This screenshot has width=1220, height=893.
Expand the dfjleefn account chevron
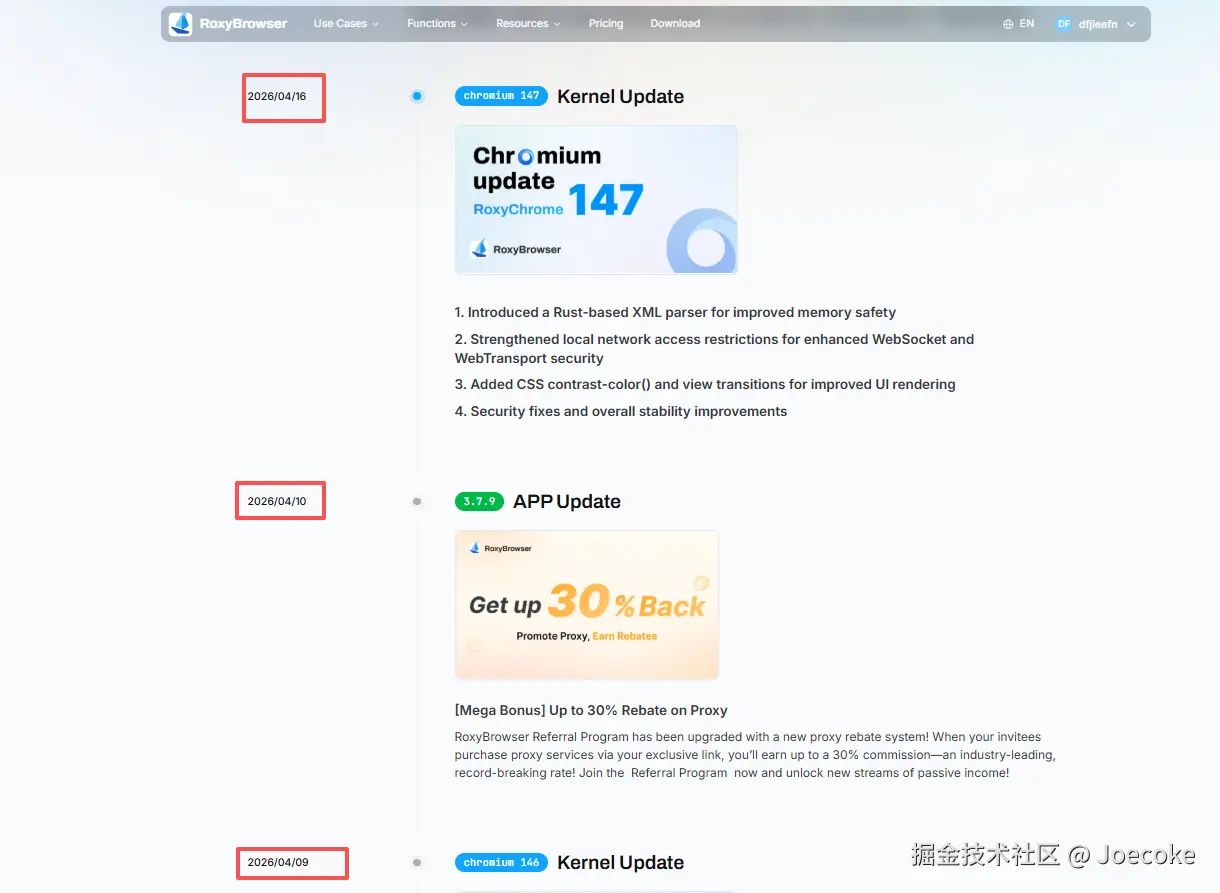(x=1131, y=23)
